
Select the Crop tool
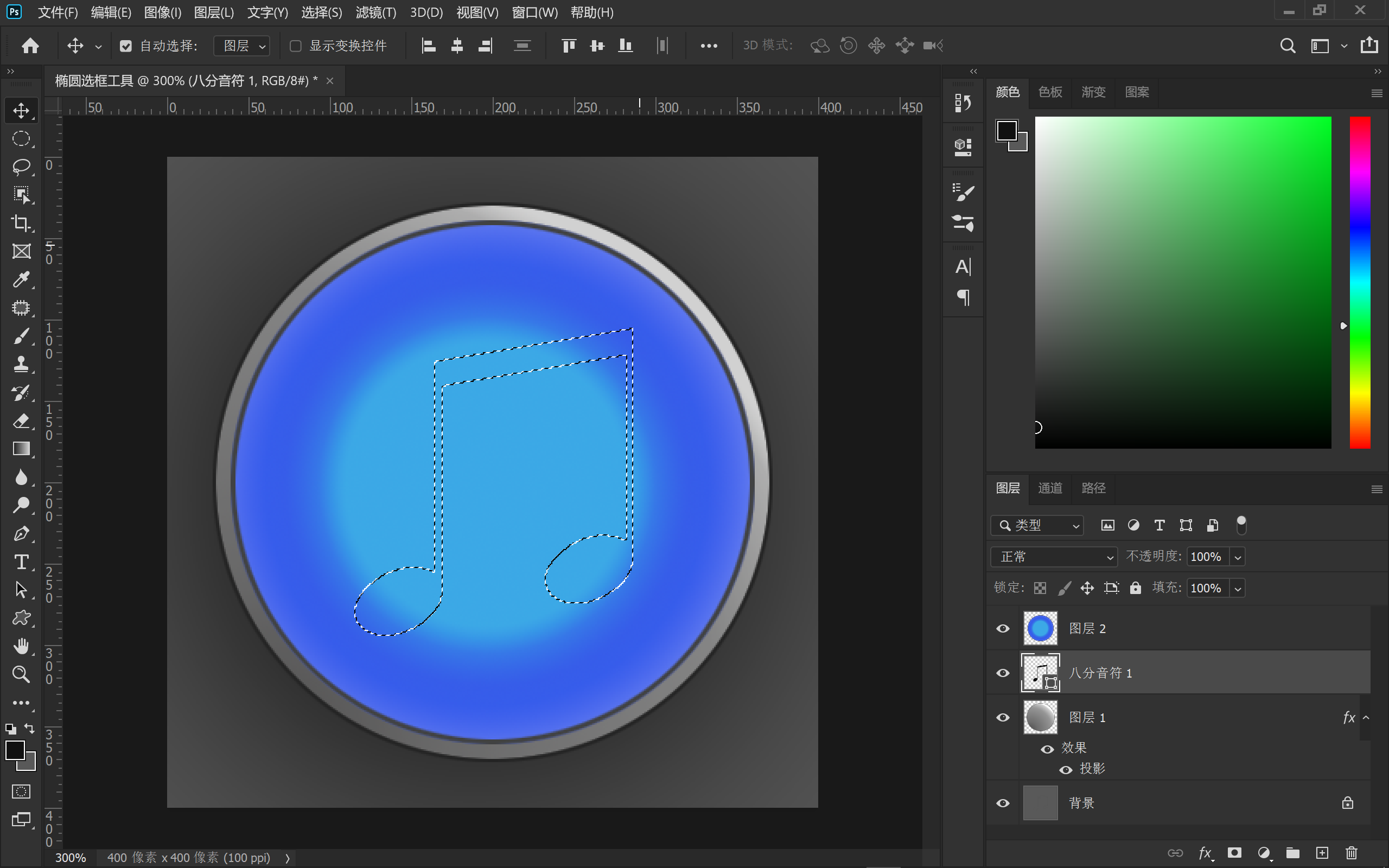pos(21,223)
